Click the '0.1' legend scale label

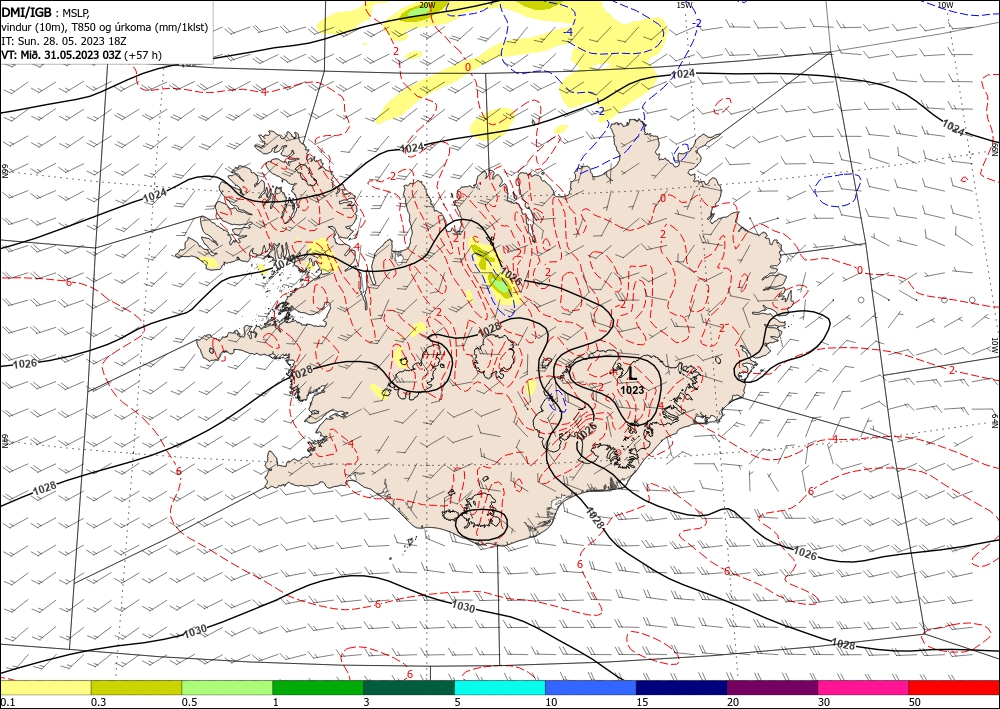[x=8, y=702]
